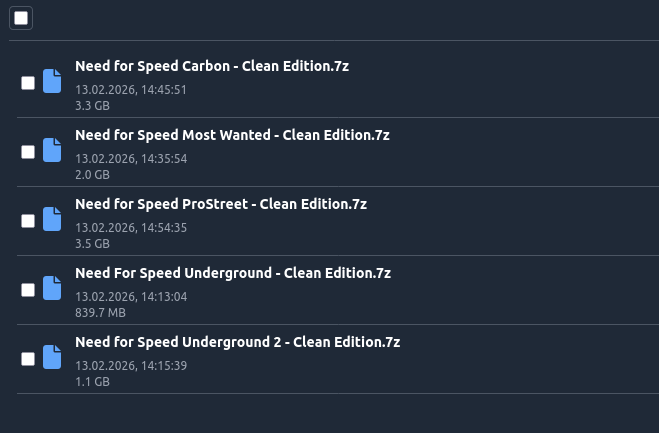This screenshot has height=433, width=659.
Task: Check the box for NFS Carbon file
Action: tap(28, 83)
